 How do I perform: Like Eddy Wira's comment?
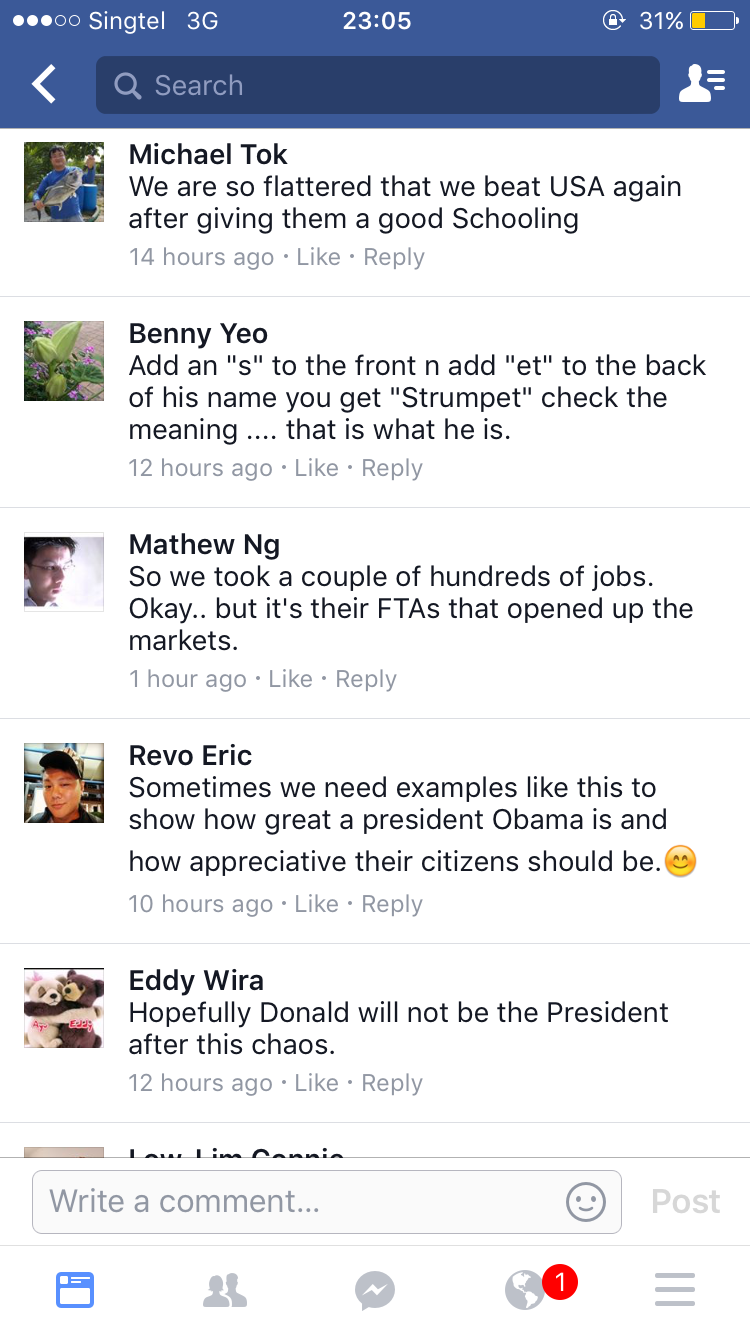[x=317, y=1083]
